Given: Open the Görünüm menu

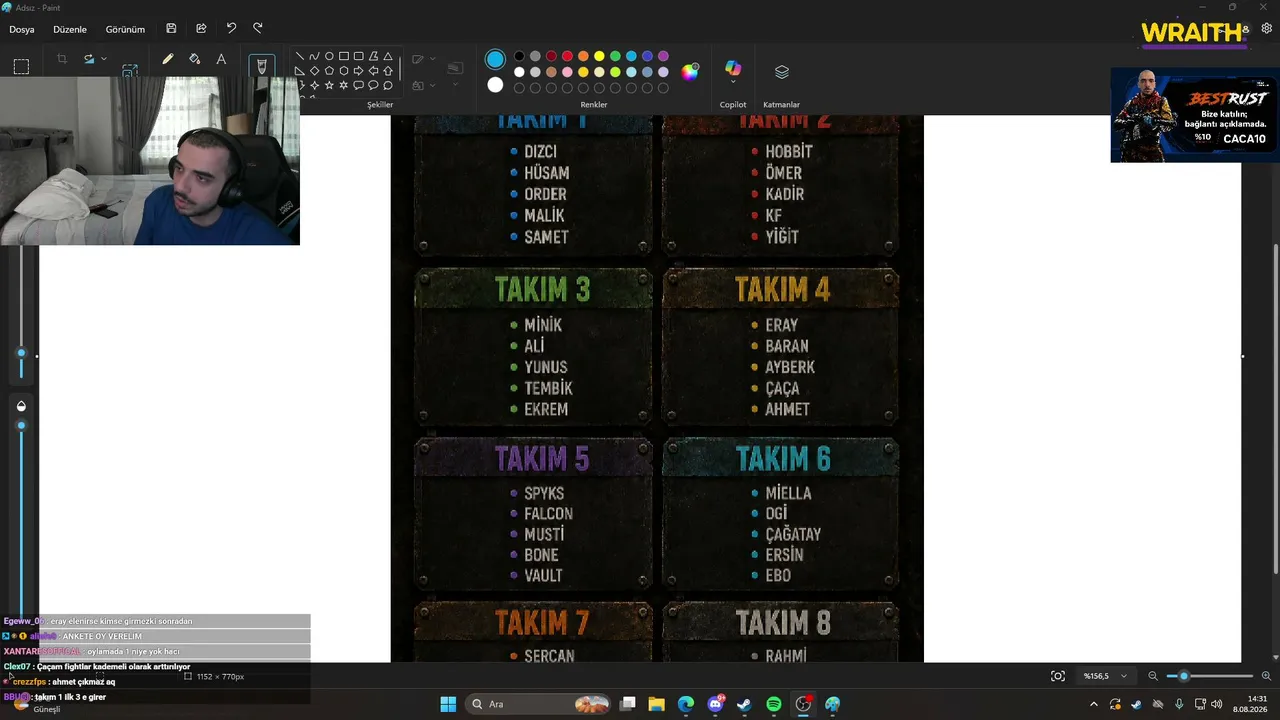Looking at the screenshot, I should pyautogui.click(x=125, y=29).
